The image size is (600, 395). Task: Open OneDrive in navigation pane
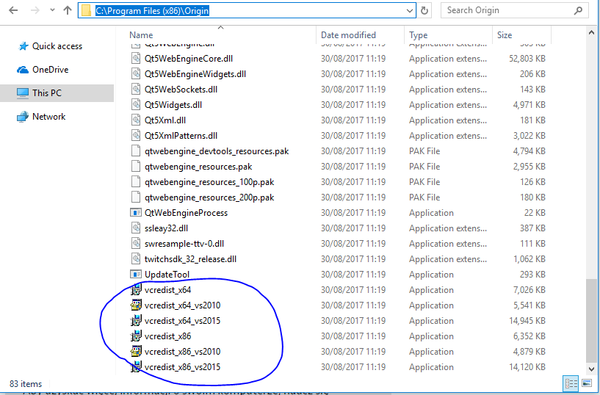click(43, 70)
